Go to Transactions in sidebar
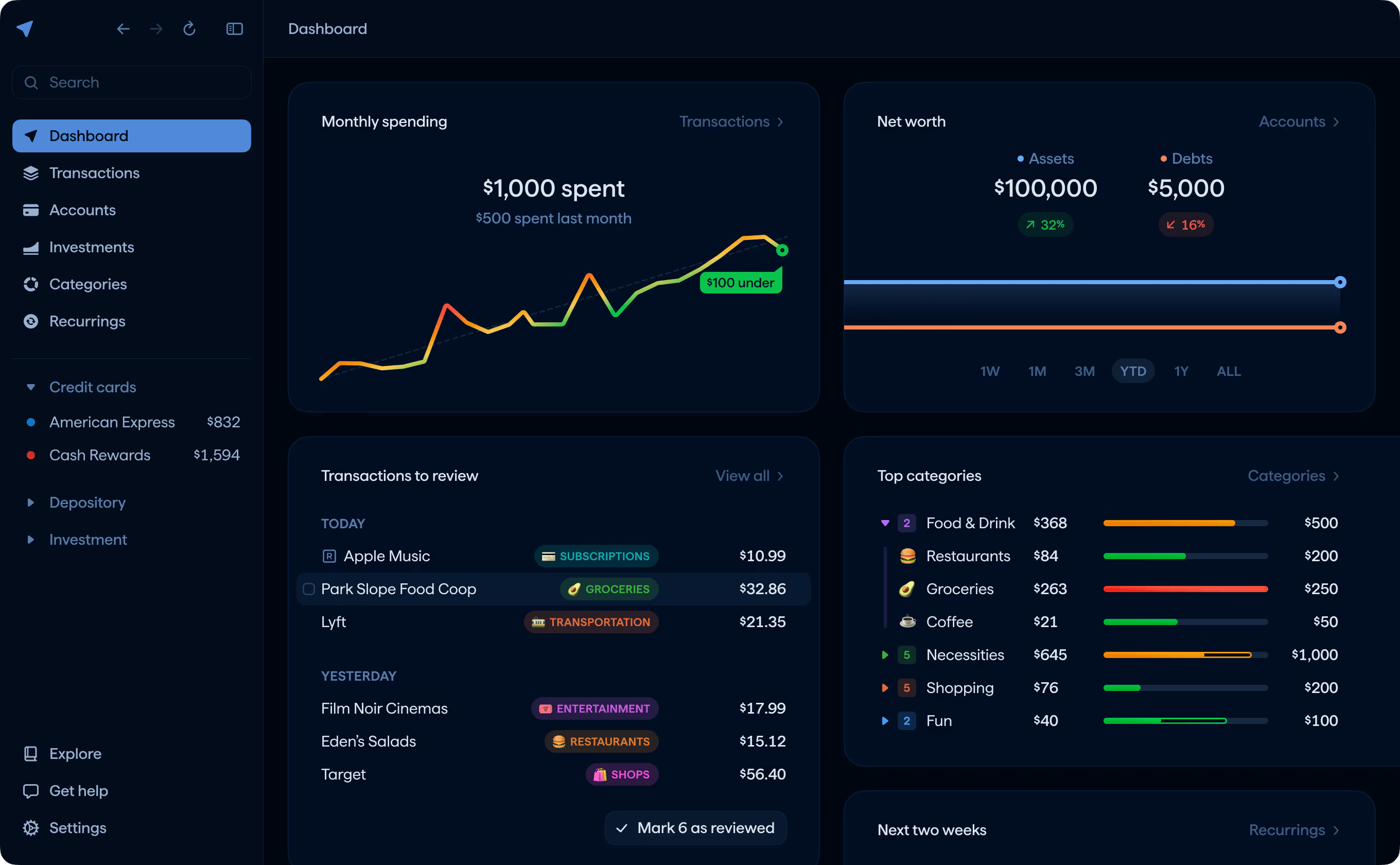1400x865 pixels. [94, 173]
